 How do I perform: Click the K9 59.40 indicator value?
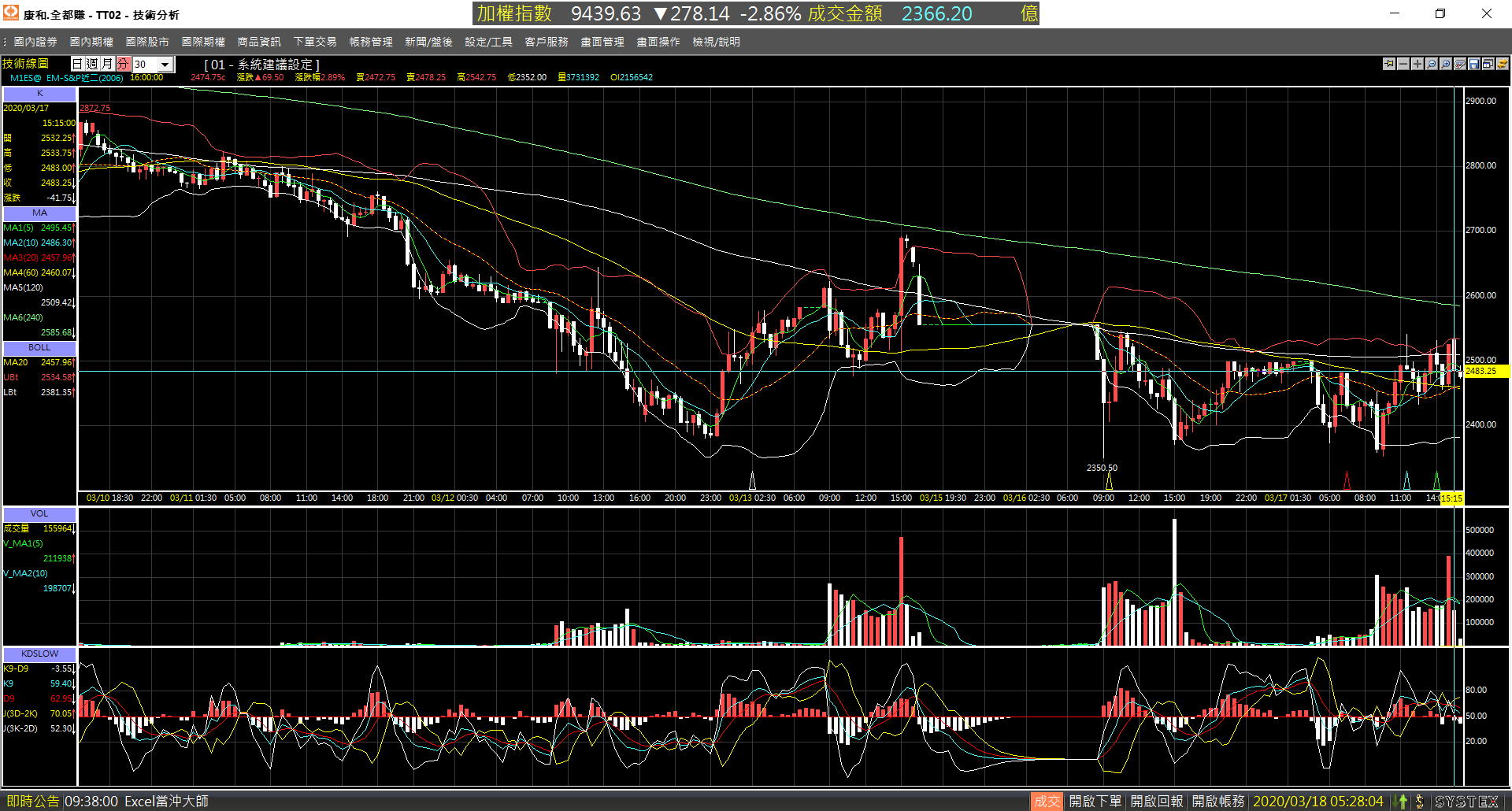[39, 683]
